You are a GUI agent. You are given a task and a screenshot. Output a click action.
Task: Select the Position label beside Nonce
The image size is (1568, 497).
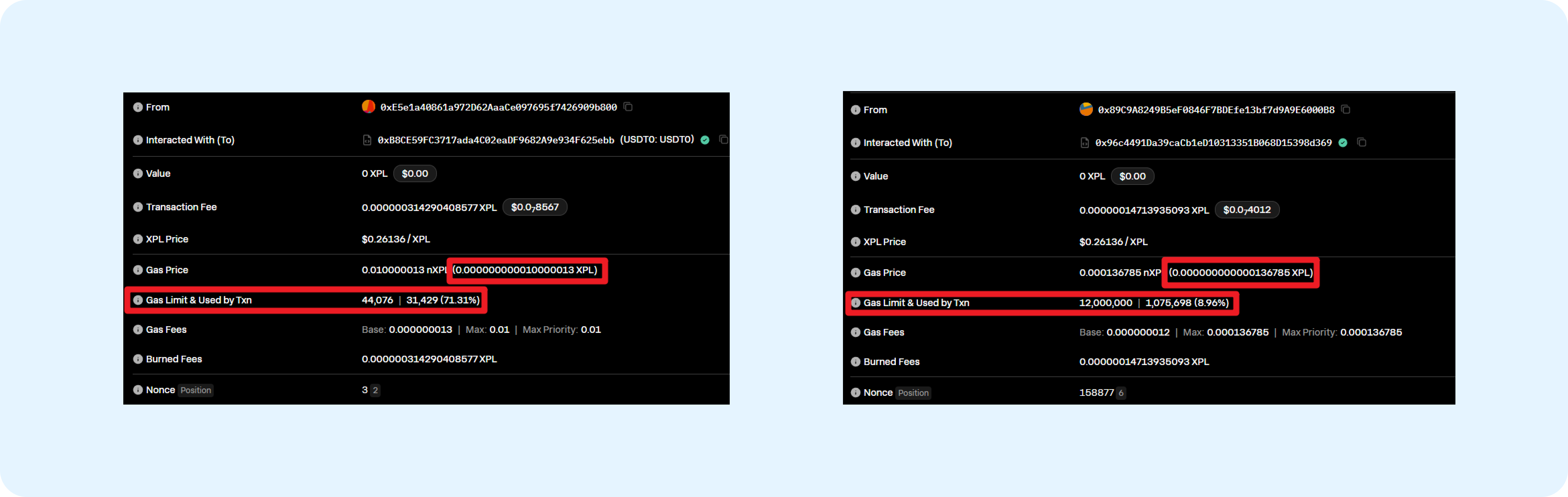click(x=195, y=390)
